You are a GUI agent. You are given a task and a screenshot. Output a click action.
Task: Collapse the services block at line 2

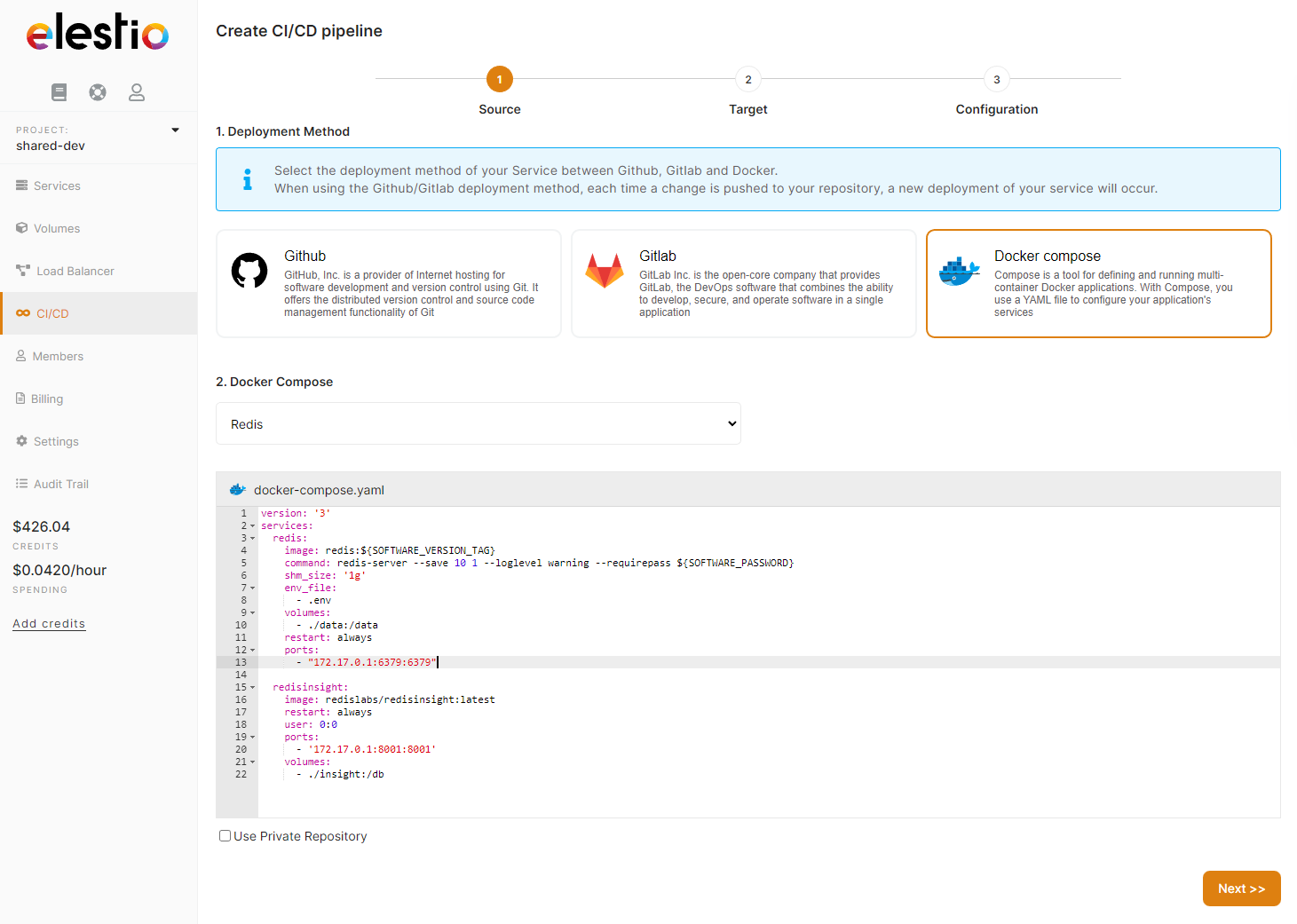click(252, 526)
